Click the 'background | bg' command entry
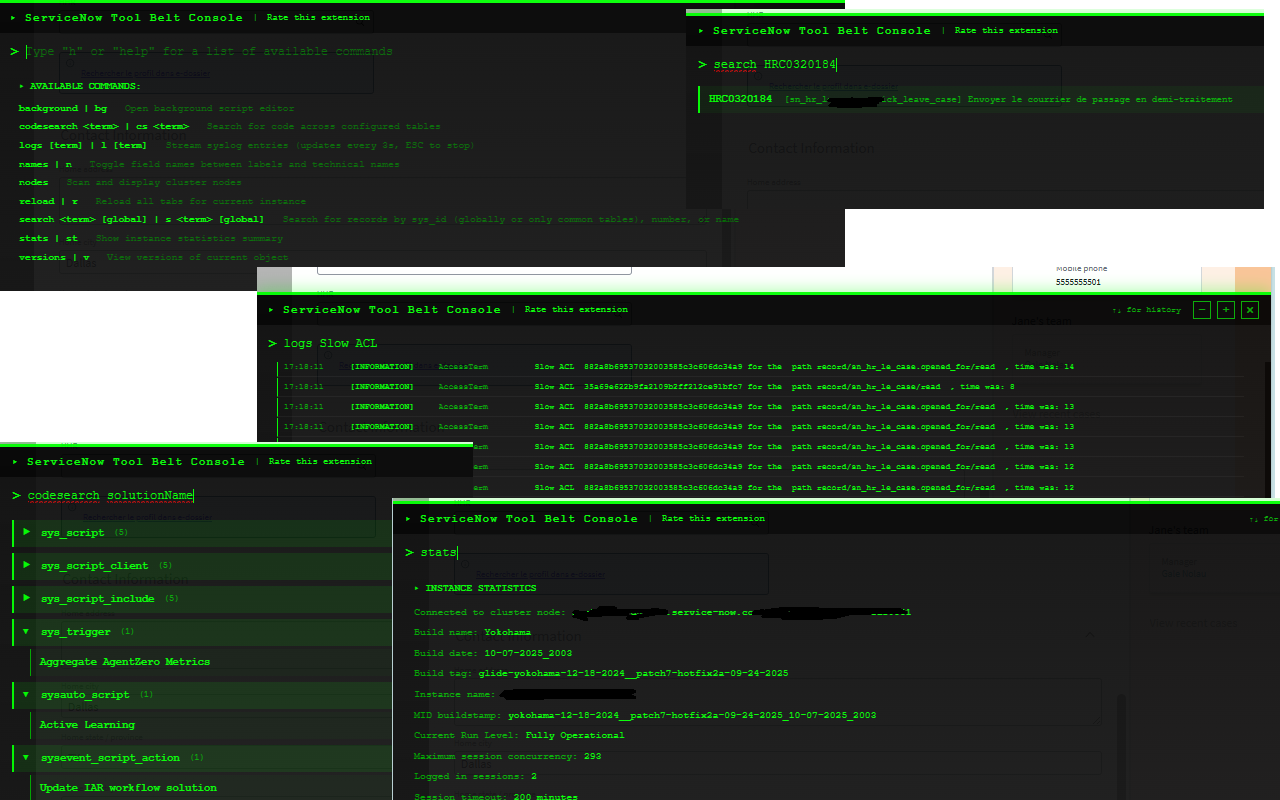Image resolution: width=1280 pixels, height=800 pixels. (157, 108)
